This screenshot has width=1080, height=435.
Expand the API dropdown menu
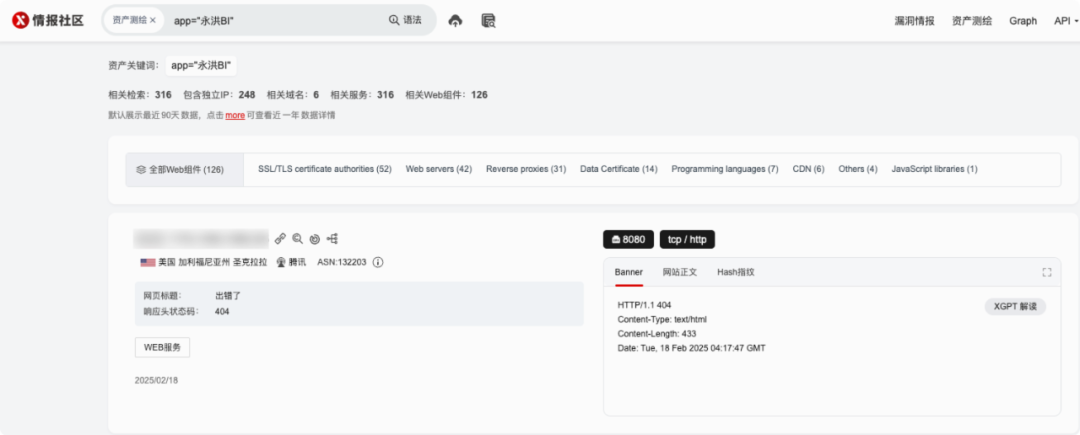(1066, 21)
